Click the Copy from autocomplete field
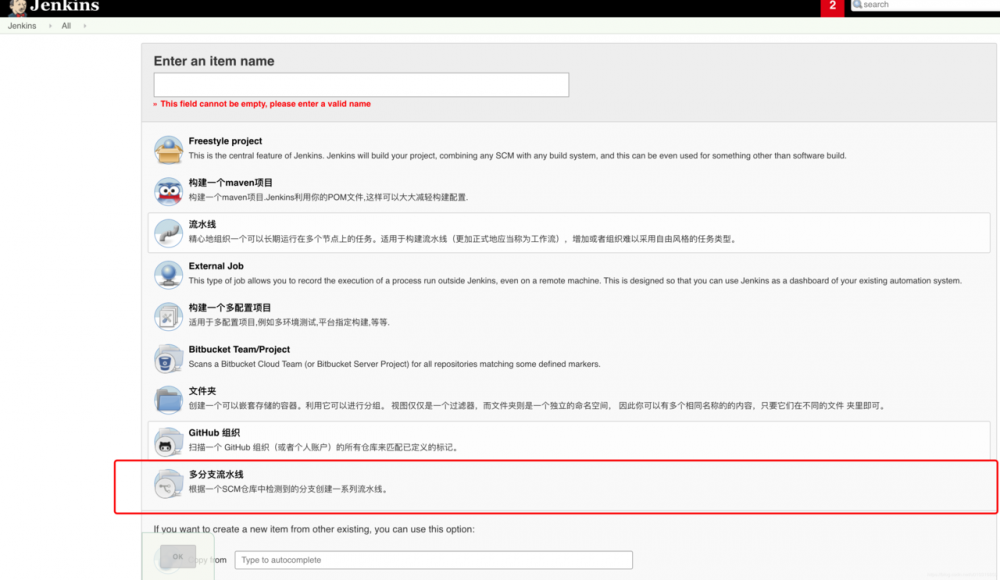Image resolution: width=1000 pixels, height=580 pixels. 434,560
